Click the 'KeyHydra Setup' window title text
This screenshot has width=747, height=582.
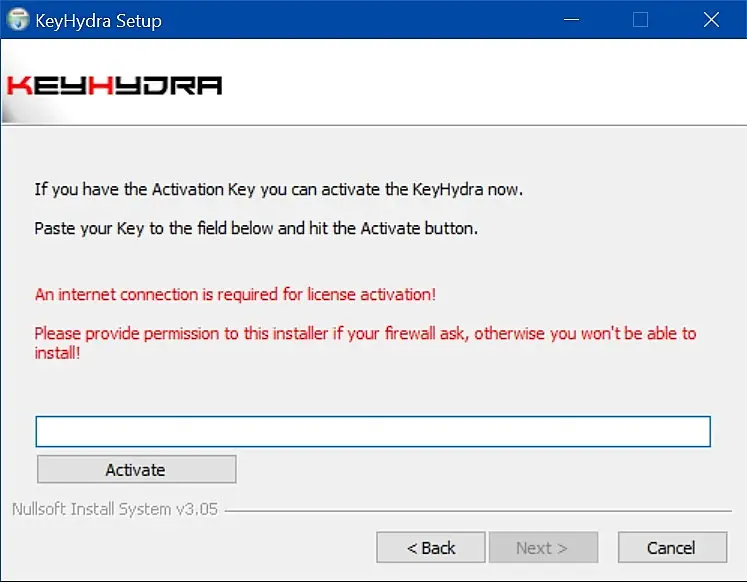click(x=99, y=21)
